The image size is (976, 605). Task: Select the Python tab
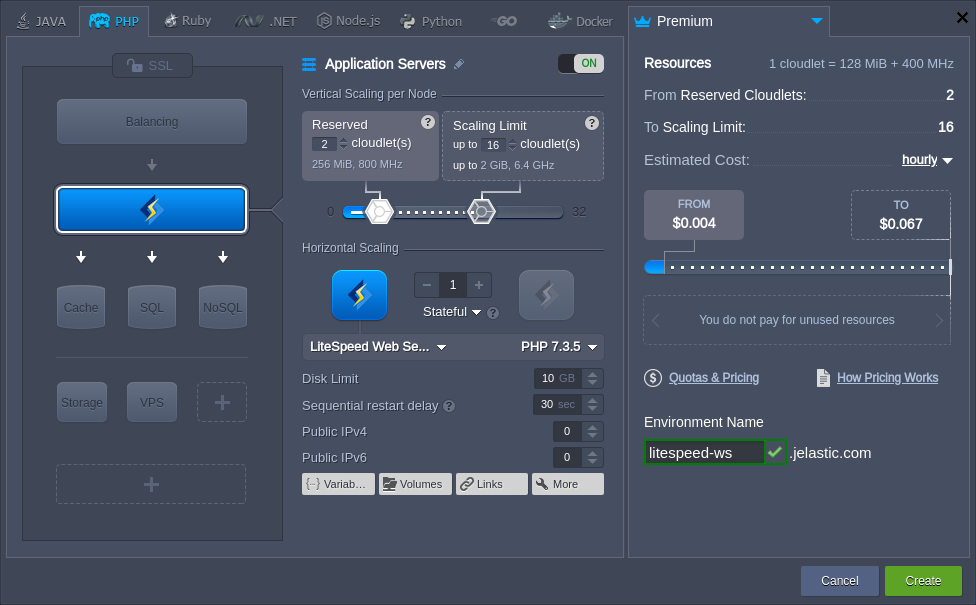click(431, 21)
